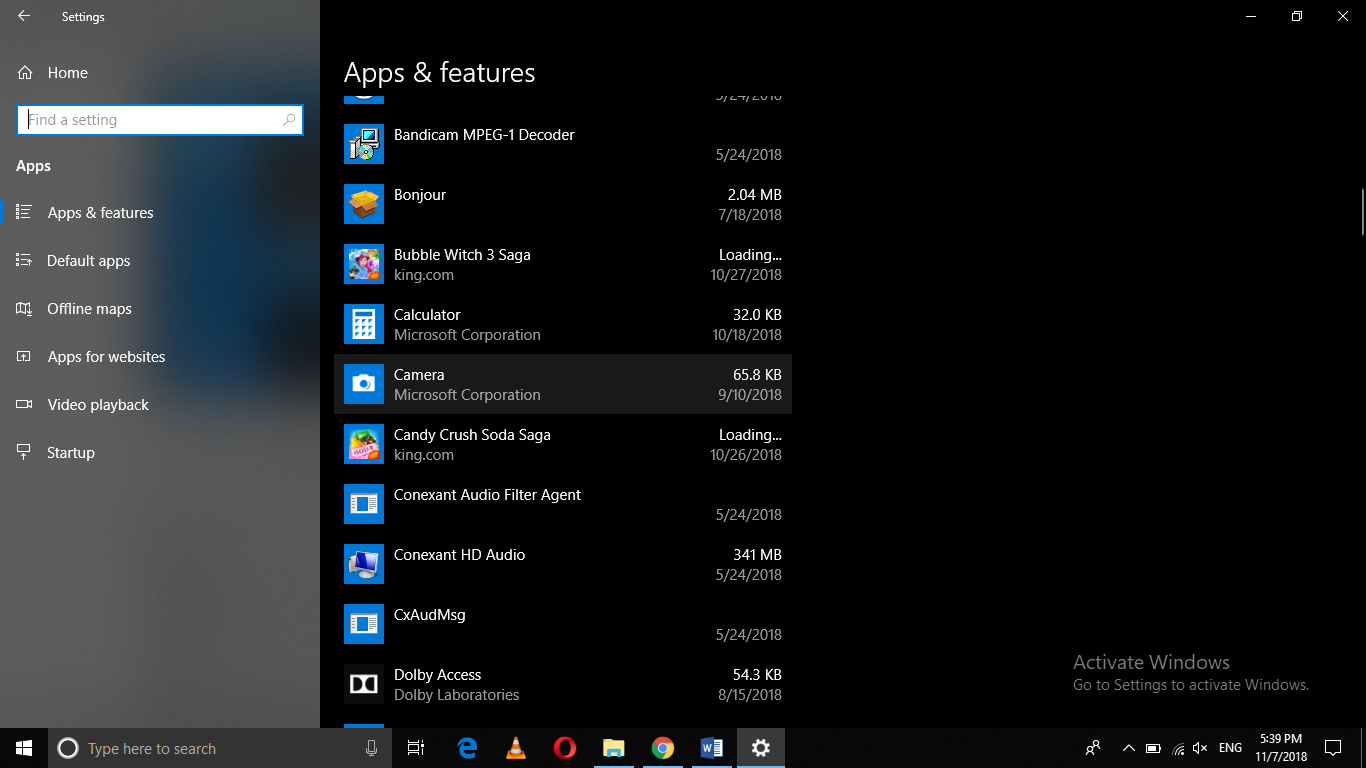Select Apps & features in sidebar
1366x768 pixels.
160,213
